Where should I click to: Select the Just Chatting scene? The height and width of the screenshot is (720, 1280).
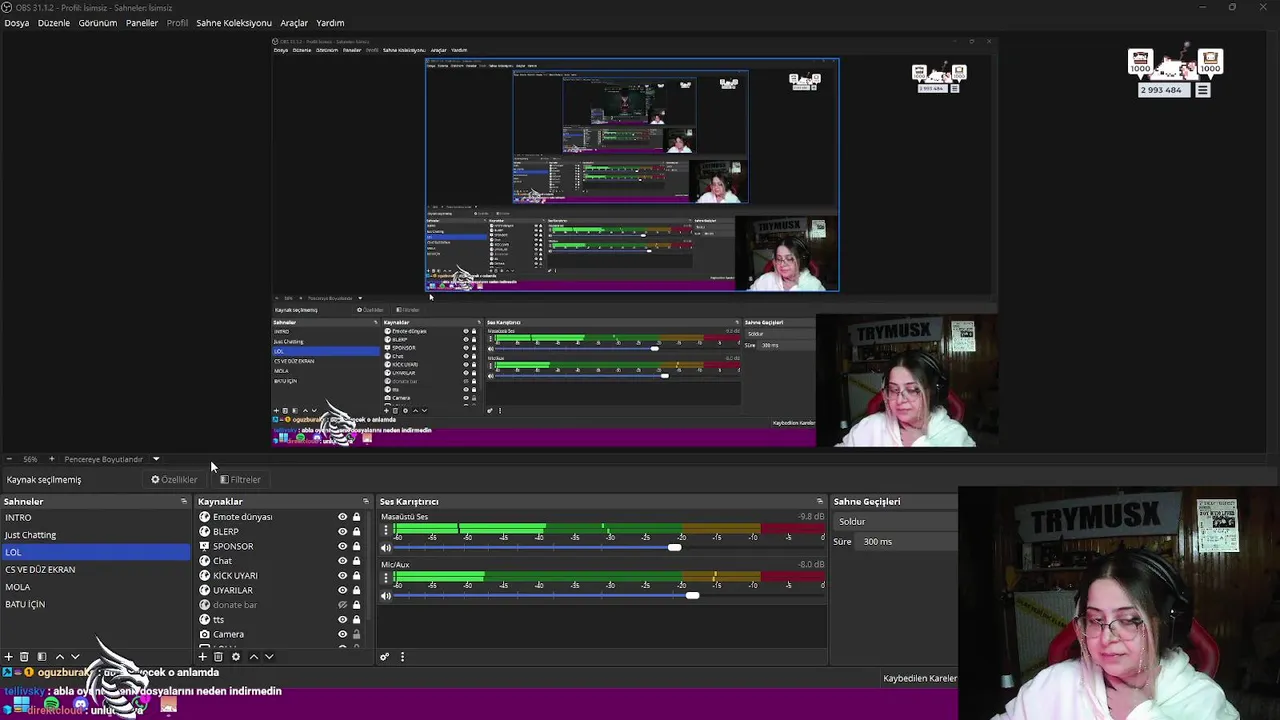click(x=95, y=535)
